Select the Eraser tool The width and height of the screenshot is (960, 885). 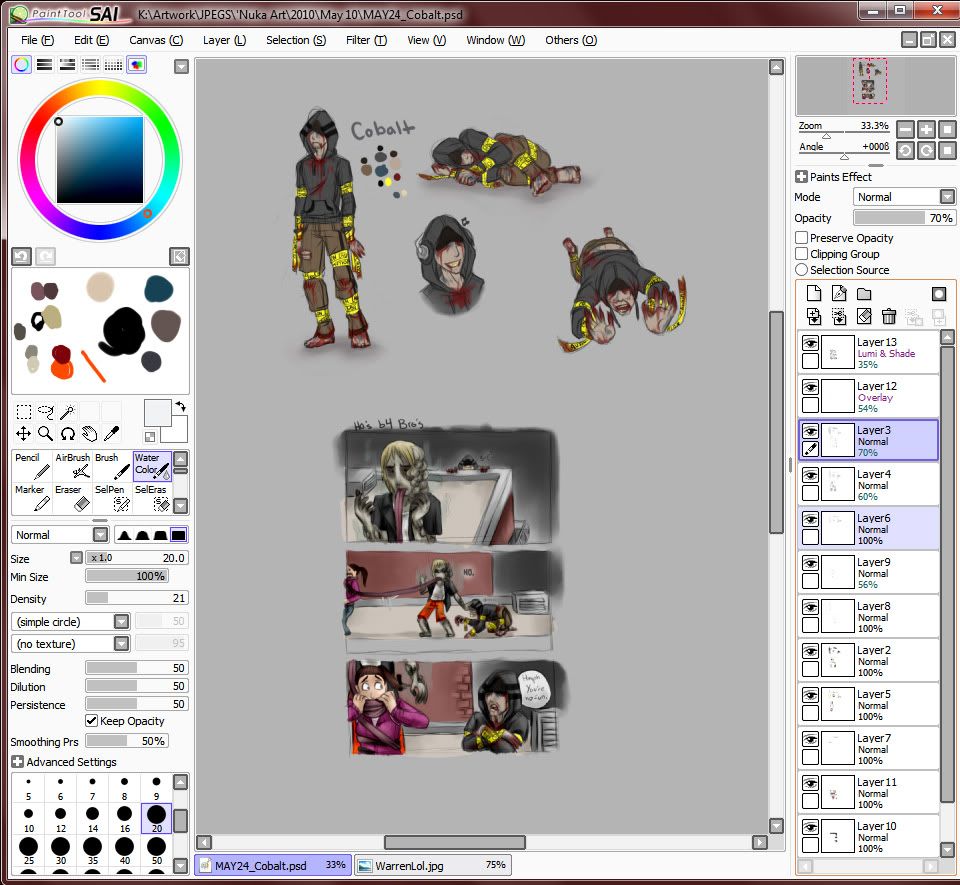pyautogui.click(x=70, y=498)
